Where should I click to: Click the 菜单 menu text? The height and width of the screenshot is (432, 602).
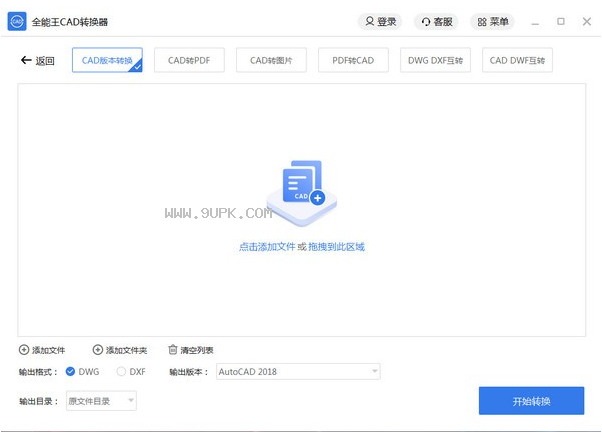(x=499, y=22)
